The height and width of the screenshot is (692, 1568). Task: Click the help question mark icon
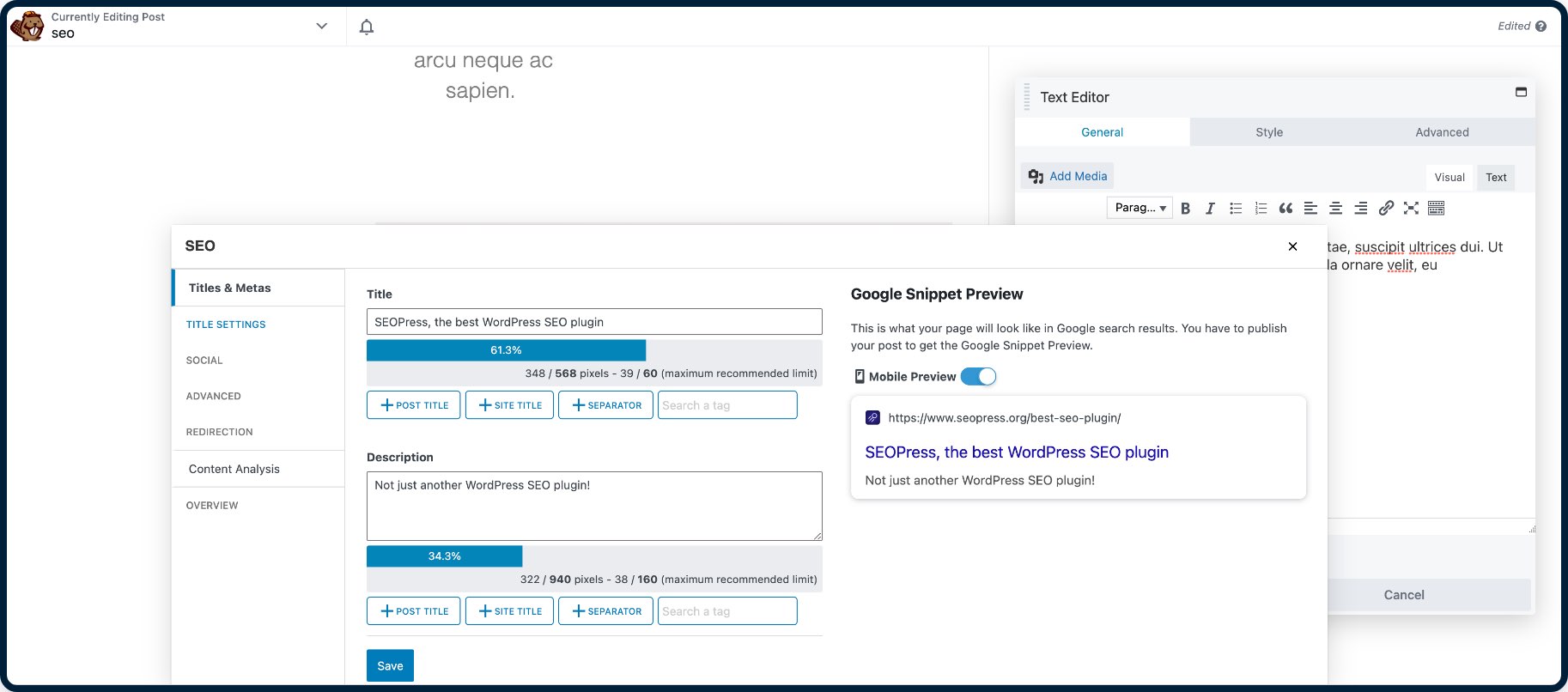coord(1541,27)
